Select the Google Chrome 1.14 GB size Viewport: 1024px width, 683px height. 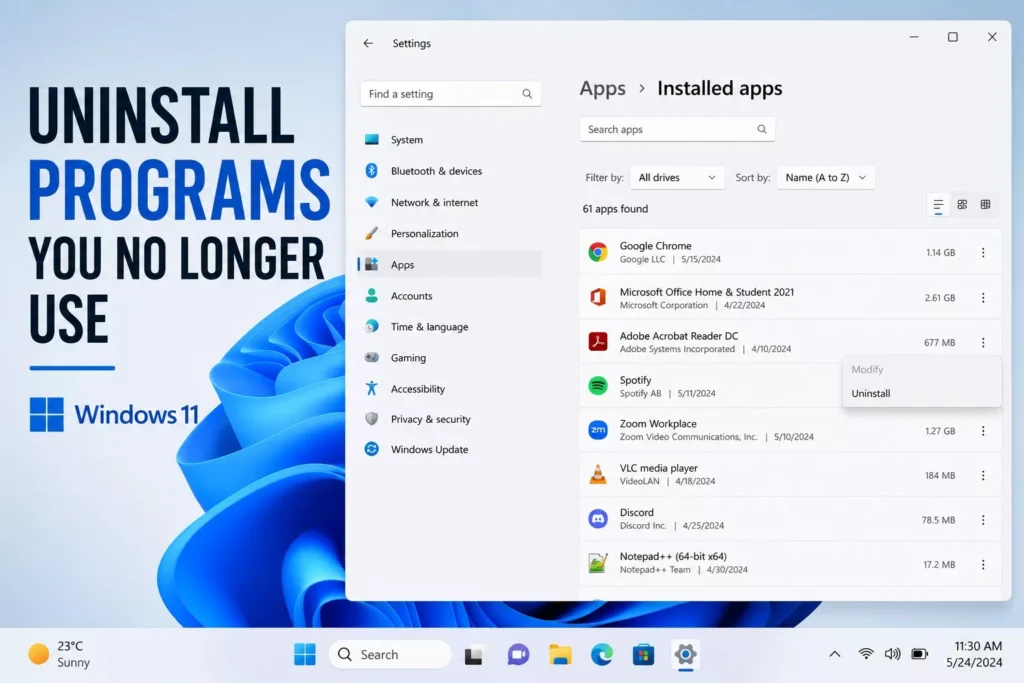pyautogui.click(x=940, y=253)
